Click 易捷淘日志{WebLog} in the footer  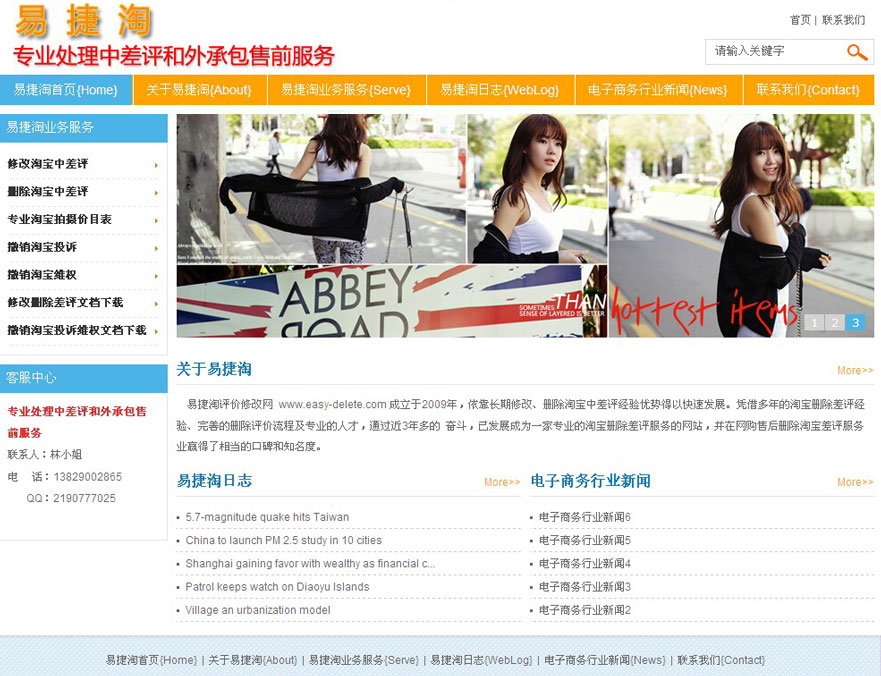pos(481,660)
